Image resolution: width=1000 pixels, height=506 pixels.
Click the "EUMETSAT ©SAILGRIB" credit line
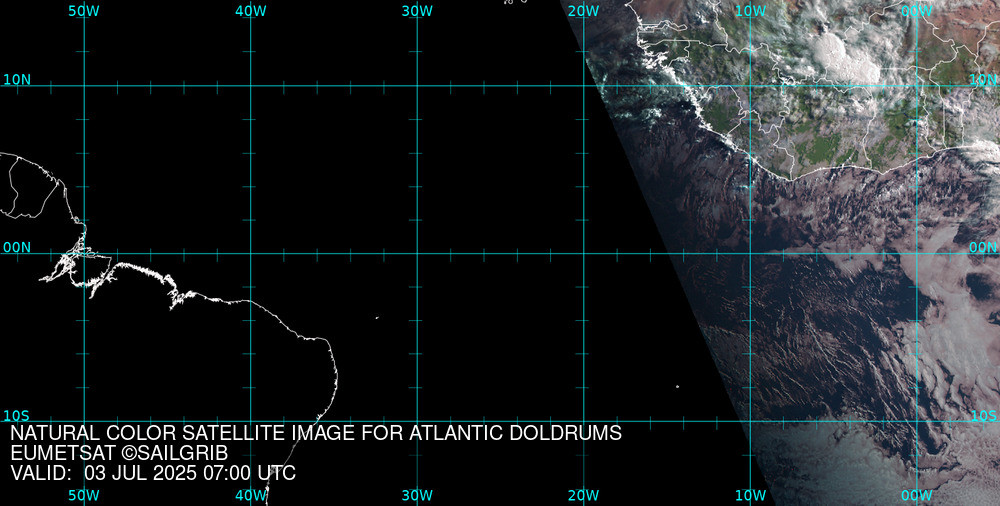pyautogui.click(x=119, y=453)
